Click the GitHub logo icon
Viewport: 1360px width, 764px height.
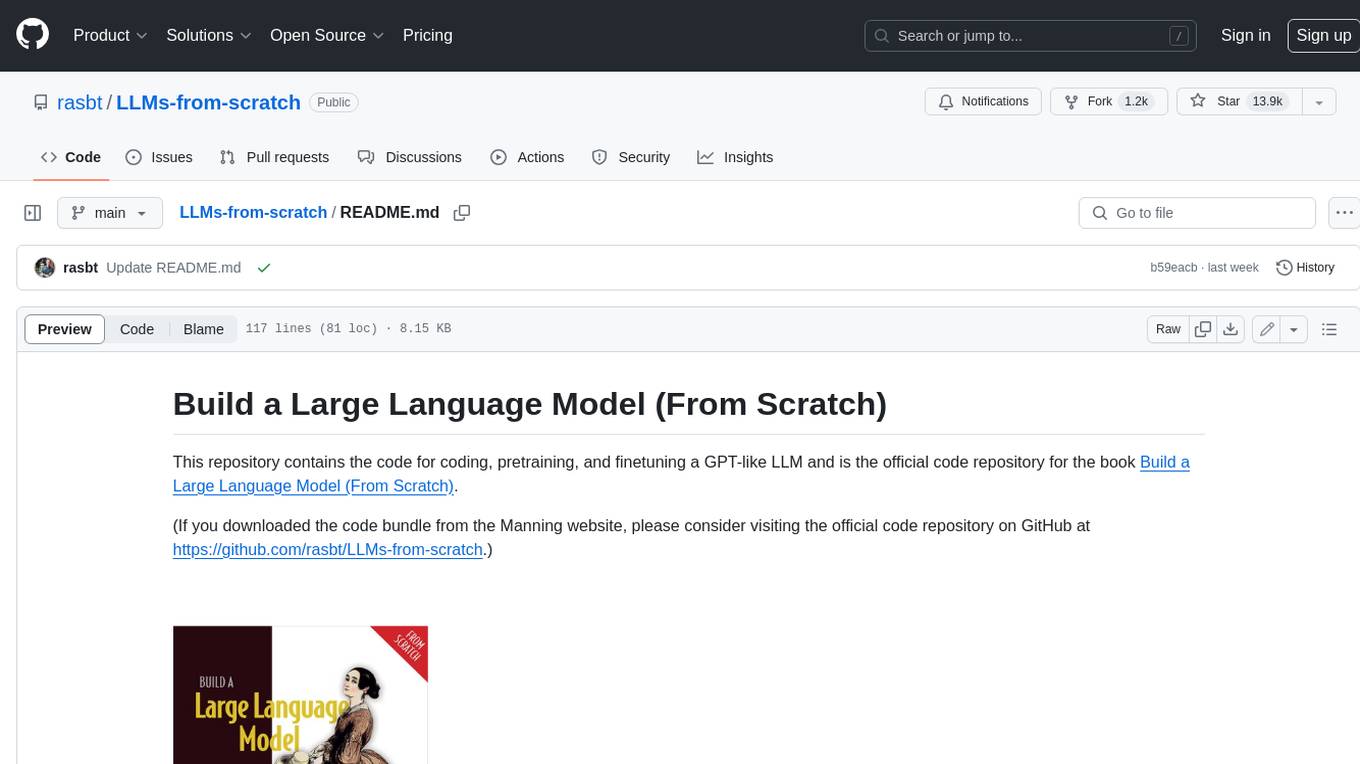coord(32,35)
